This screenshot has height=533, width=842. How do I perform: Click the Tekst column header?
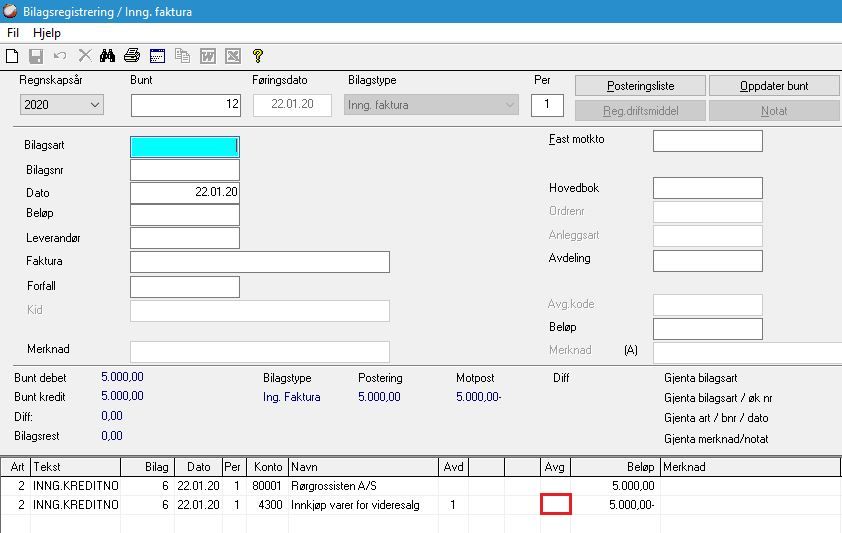tap(76, 467)
